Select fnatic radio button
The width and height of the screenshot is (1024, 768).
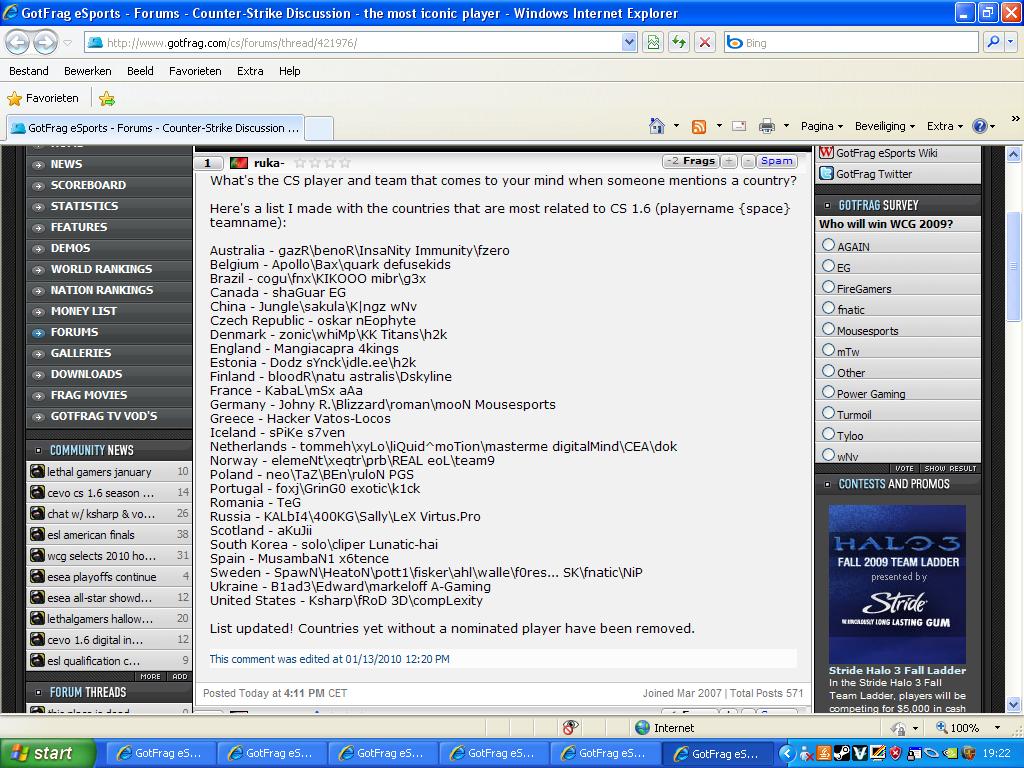[829, 308]
